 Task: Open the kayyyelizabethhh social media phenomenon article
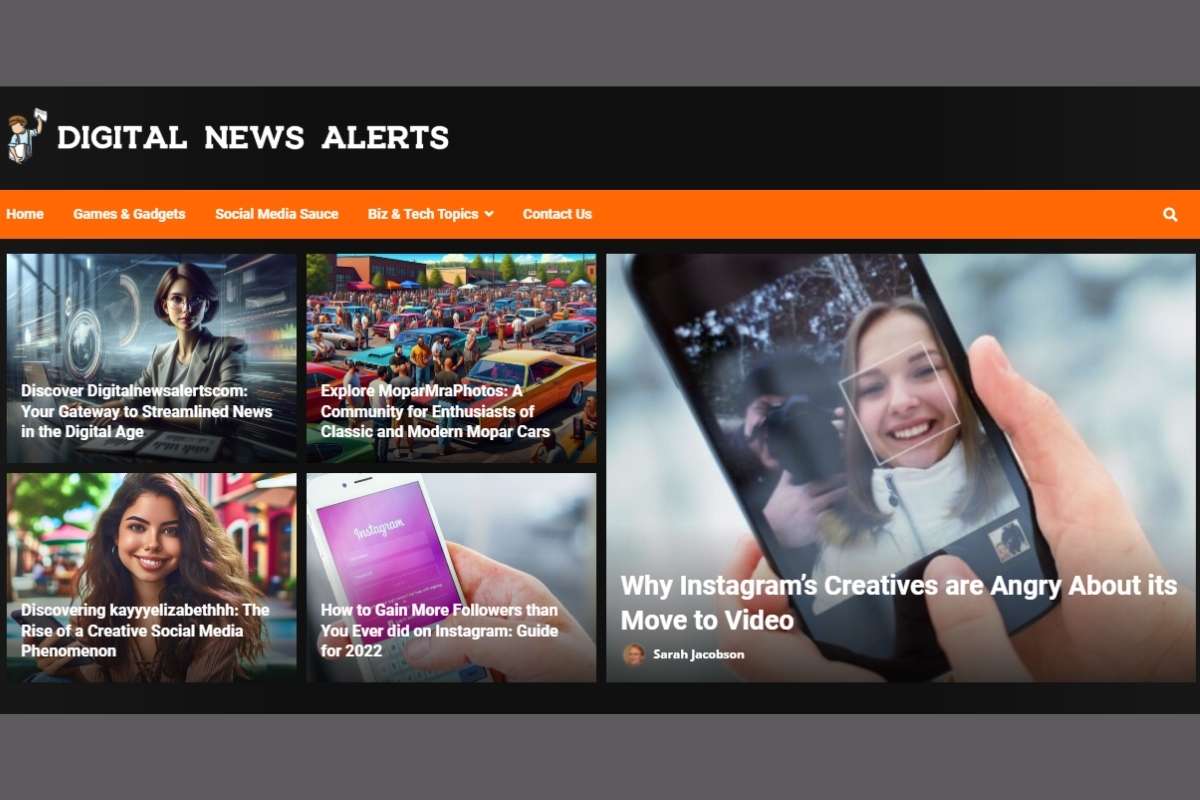point(146,631)
